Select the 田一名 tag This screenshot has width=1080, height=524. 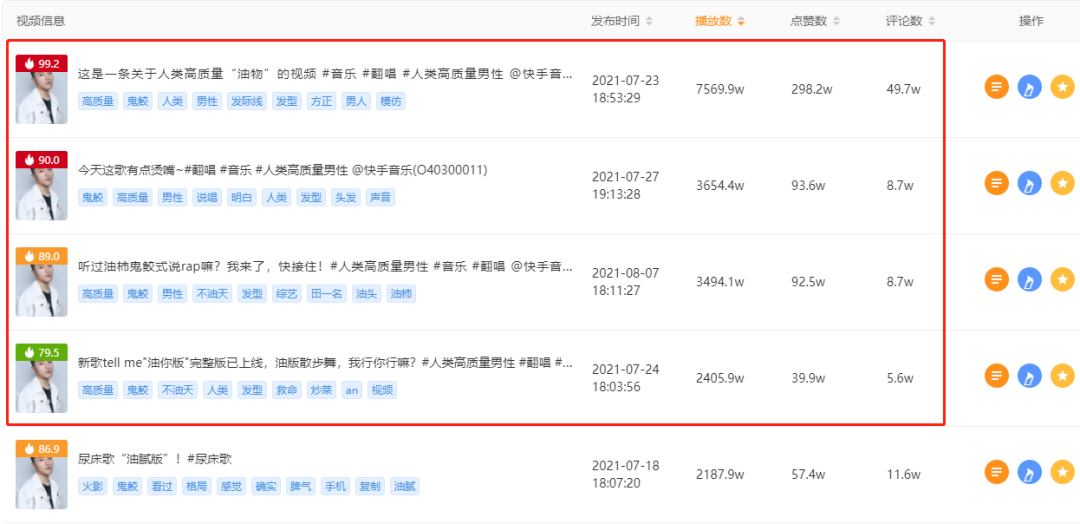point(327,294)
